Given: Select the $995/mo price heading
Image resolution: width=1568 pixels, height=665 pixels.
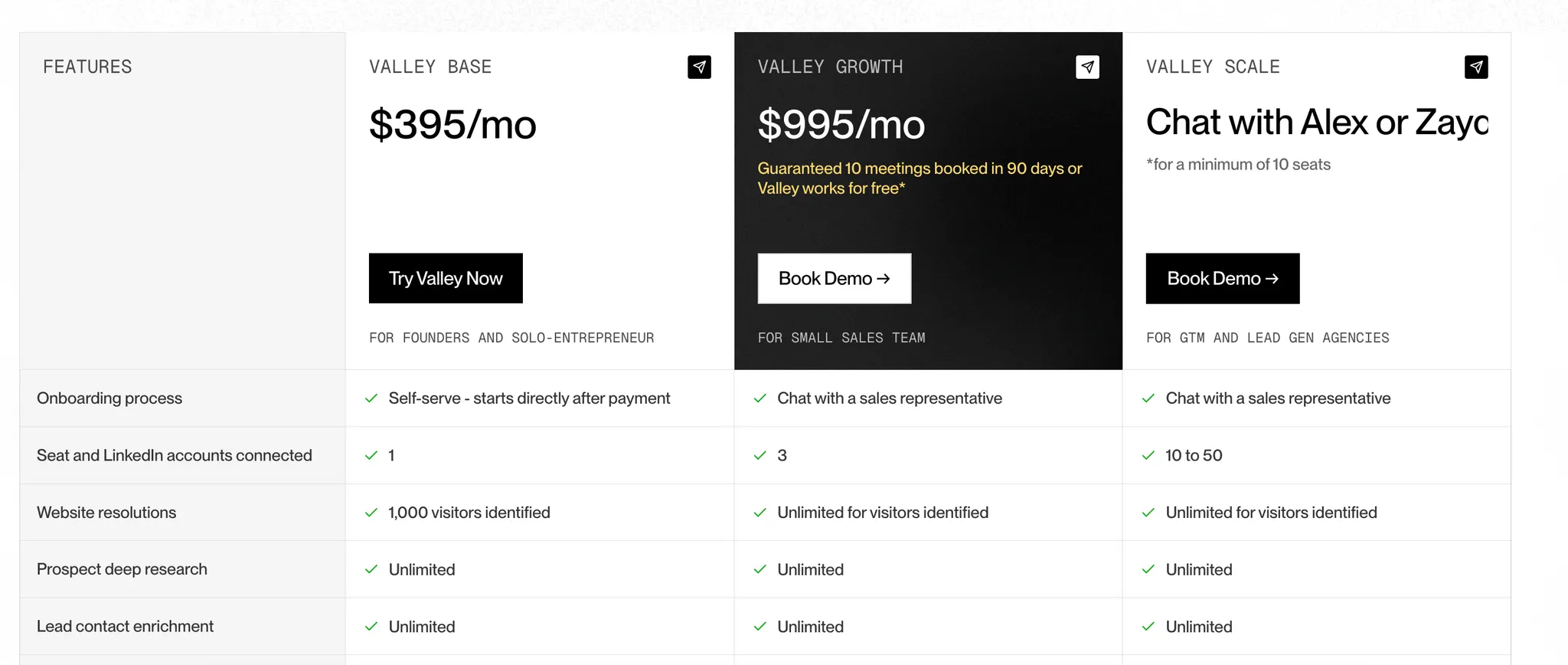Looking at the screenshot, I should click(x=841, y=125).
